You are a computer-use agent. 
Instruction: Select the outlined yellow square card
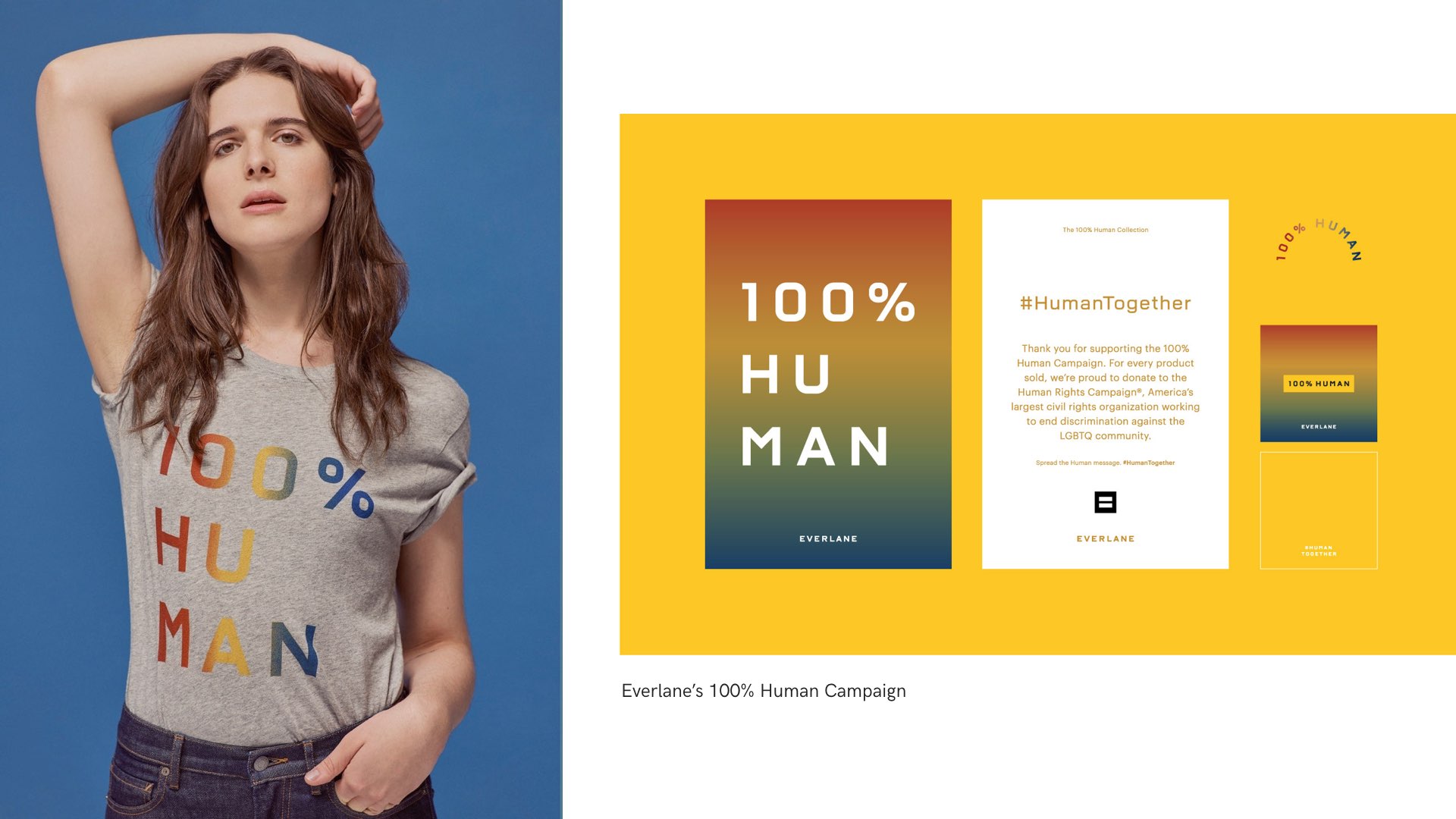coord(1319,510)
